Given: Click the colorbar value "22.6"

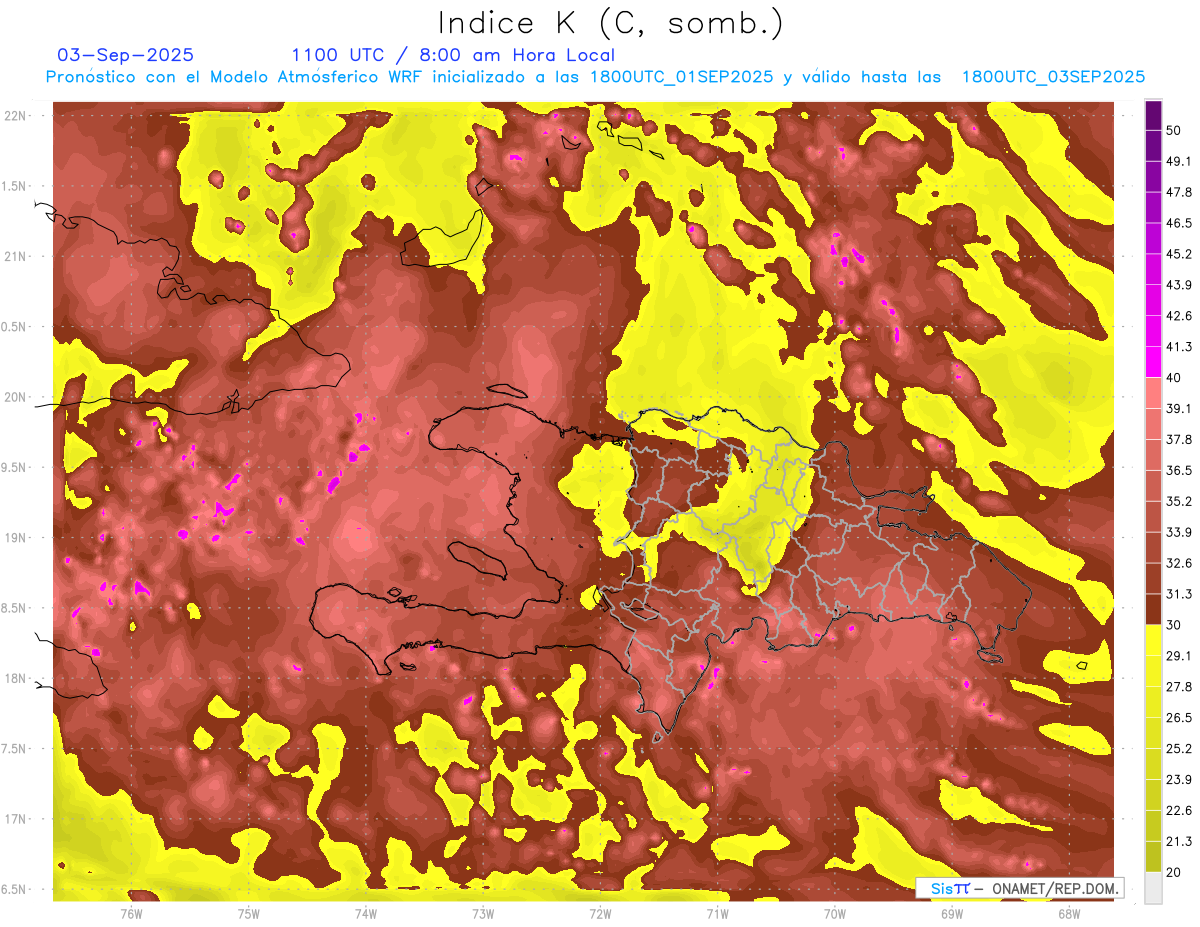Looking at the screenshot, I should click(1179, 810).
